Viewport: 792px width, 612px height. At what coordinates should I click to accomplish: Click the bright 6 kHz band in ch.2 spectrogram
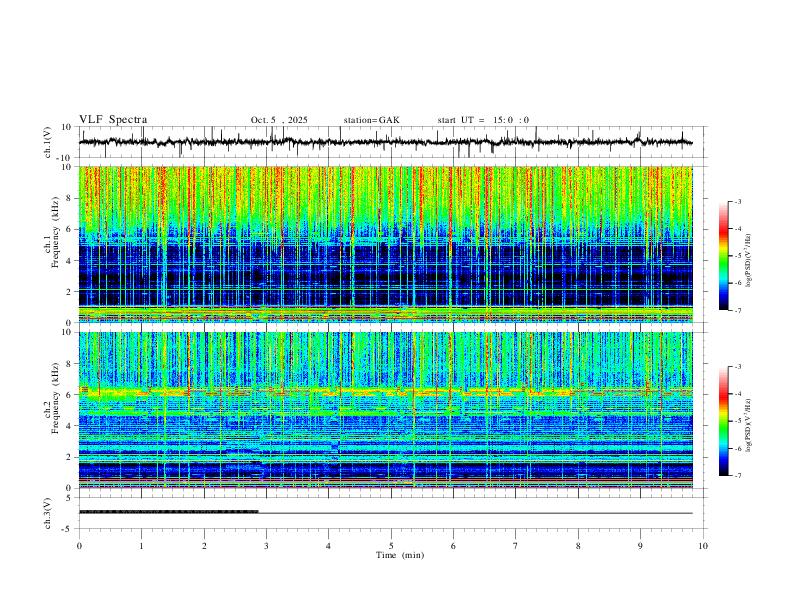pos(385,391)
